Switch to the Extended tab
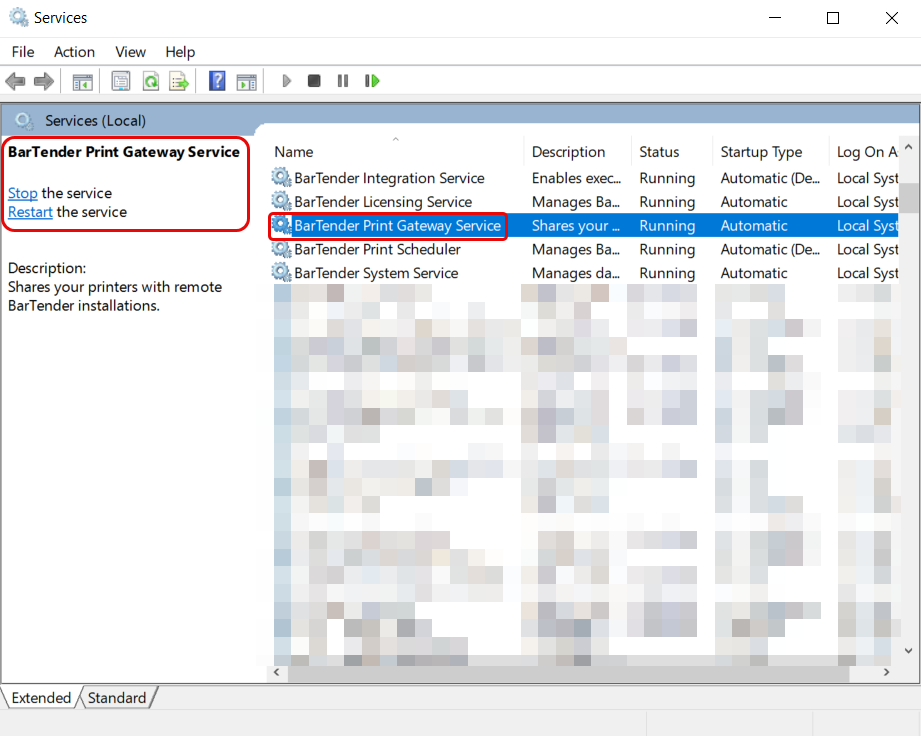 pyautogui.click(x=41, y=698)
